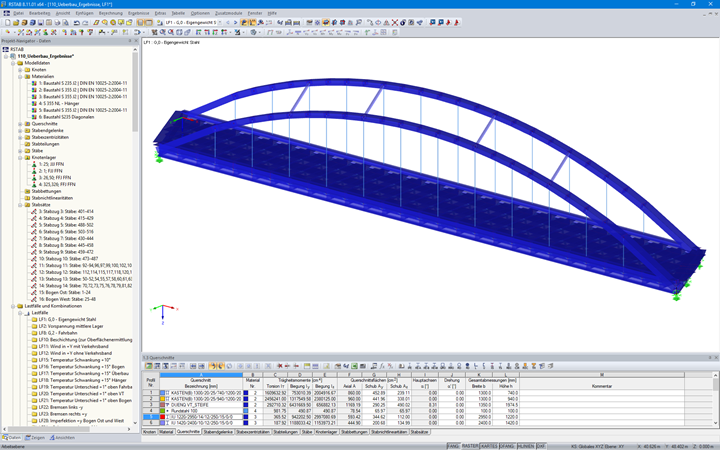Open the Ansichten navigator tab

point(62,438)
